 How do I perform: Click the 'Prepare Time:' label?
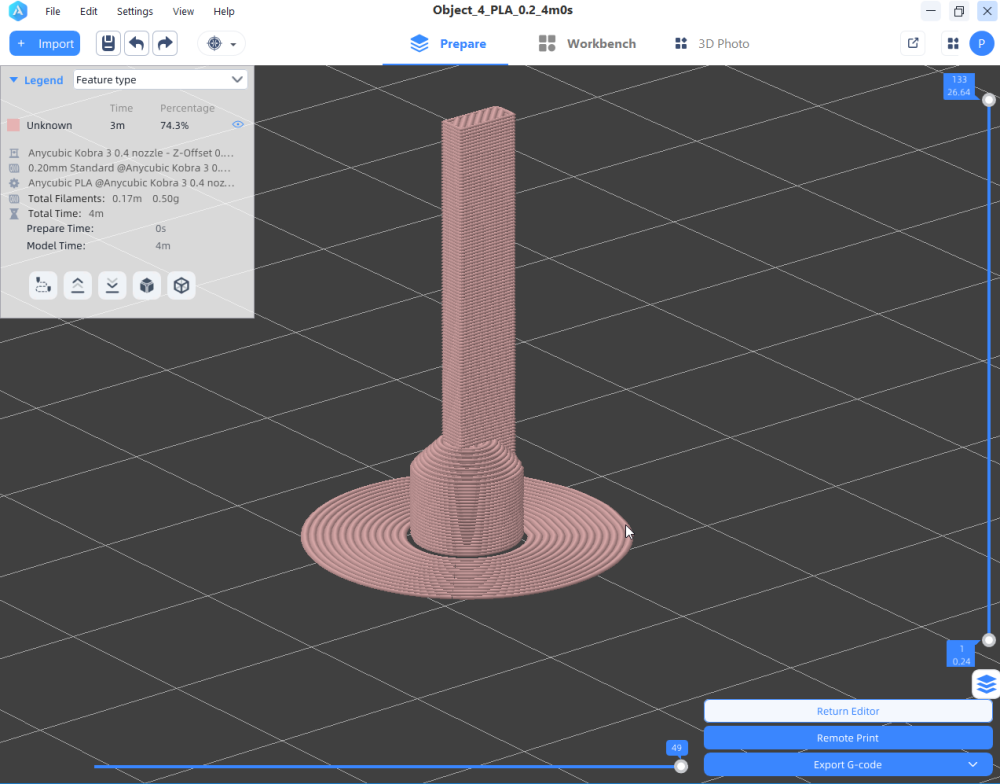point(60,228)
